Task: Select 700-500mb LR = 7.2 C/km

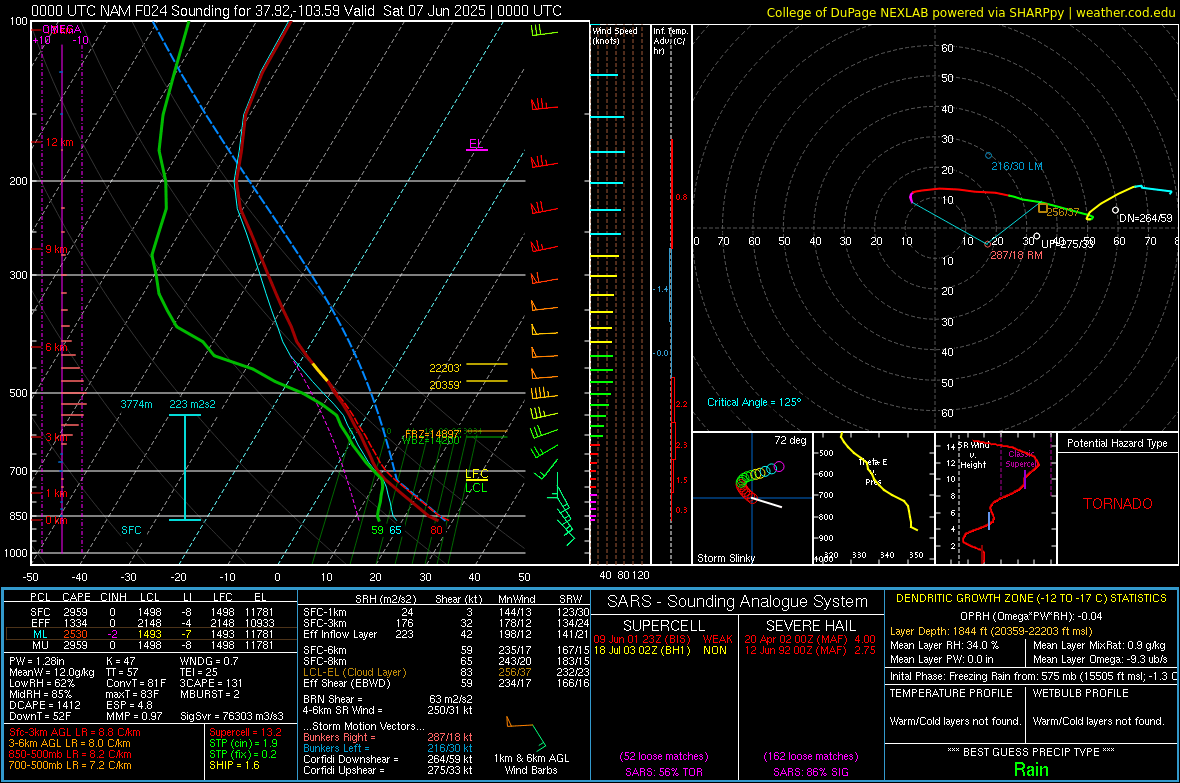Action: pos(70,765)
